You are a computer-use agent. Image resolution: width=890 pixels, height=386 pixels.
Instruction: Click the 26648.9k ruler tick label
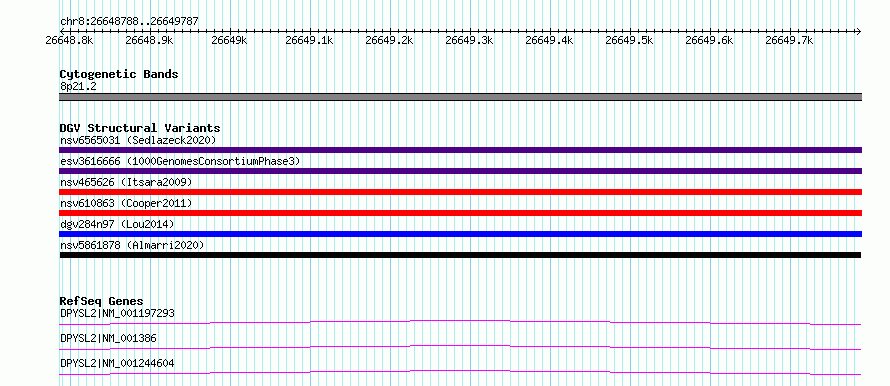pos(149,40)
